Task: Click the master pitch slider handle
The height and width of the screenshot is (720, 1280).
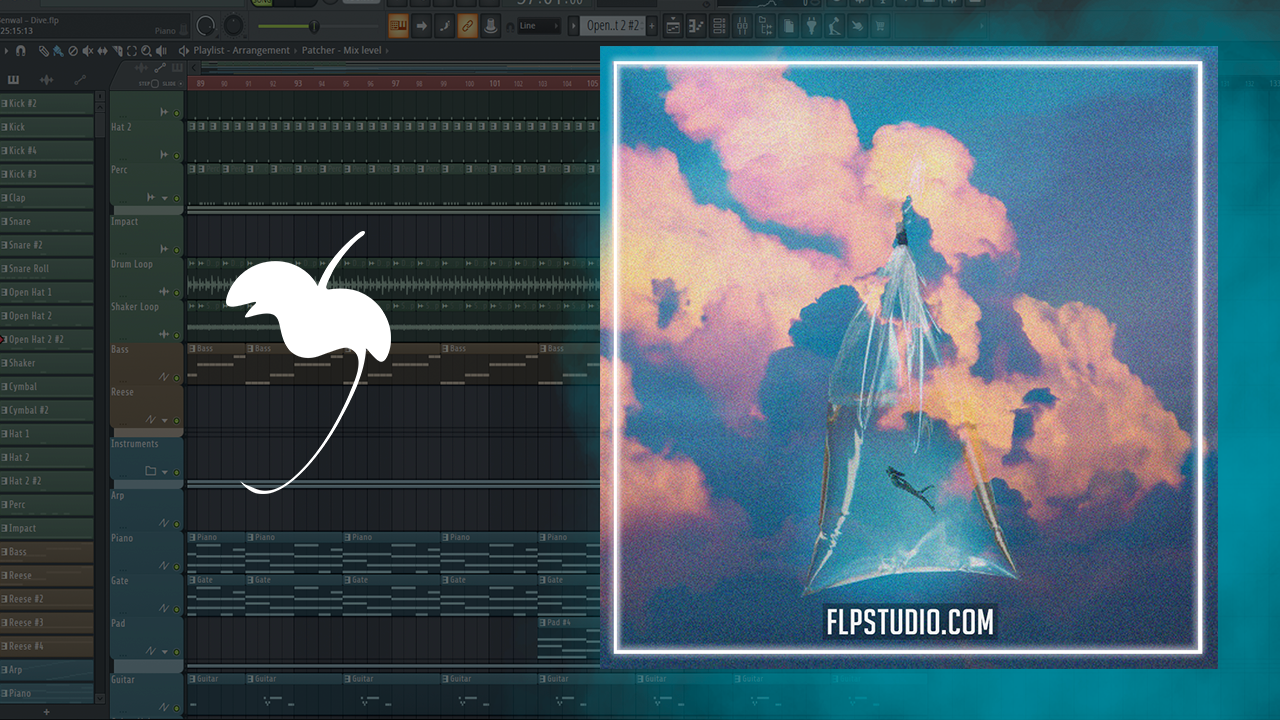Action: (x=313, y=26)
